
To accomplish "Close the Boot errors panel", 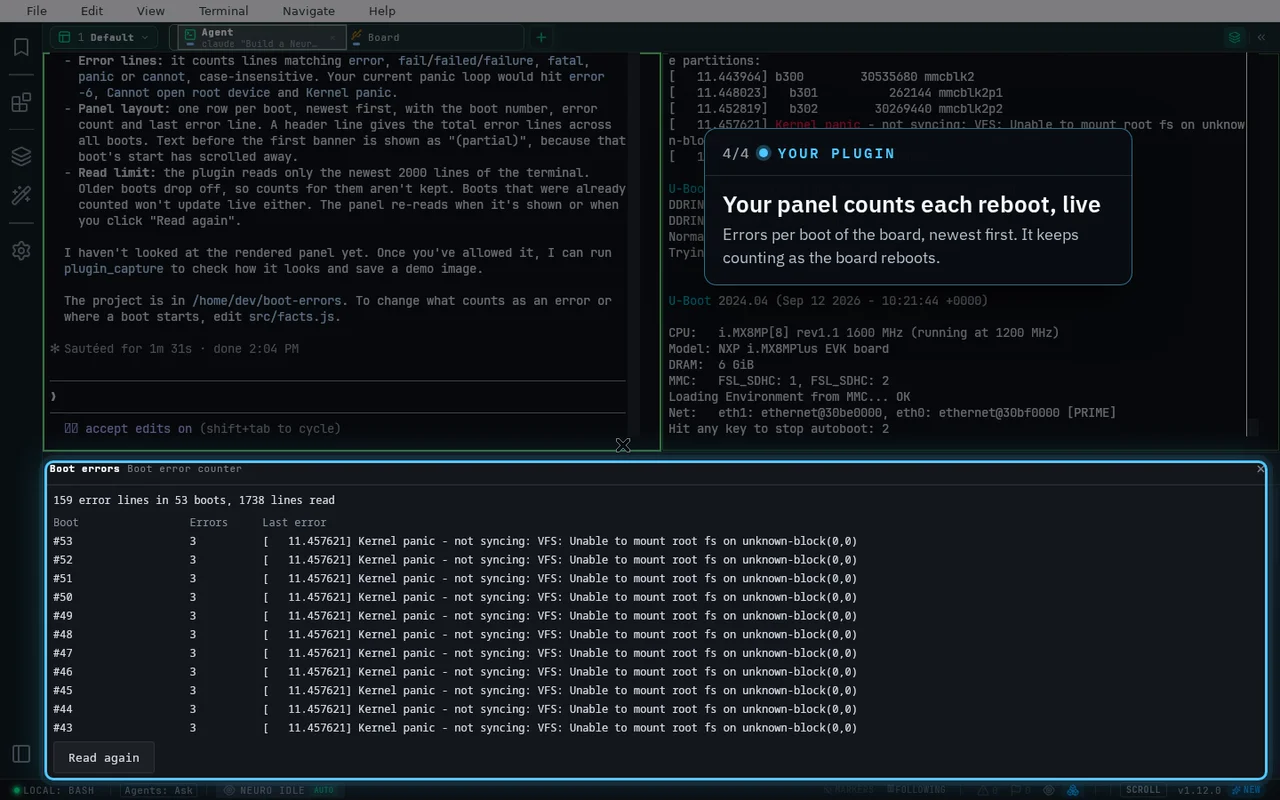I will click(x=1261, y=468).
